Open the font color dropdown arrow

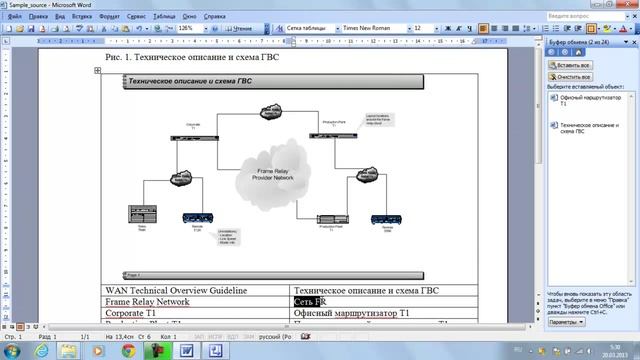point(630,29)
